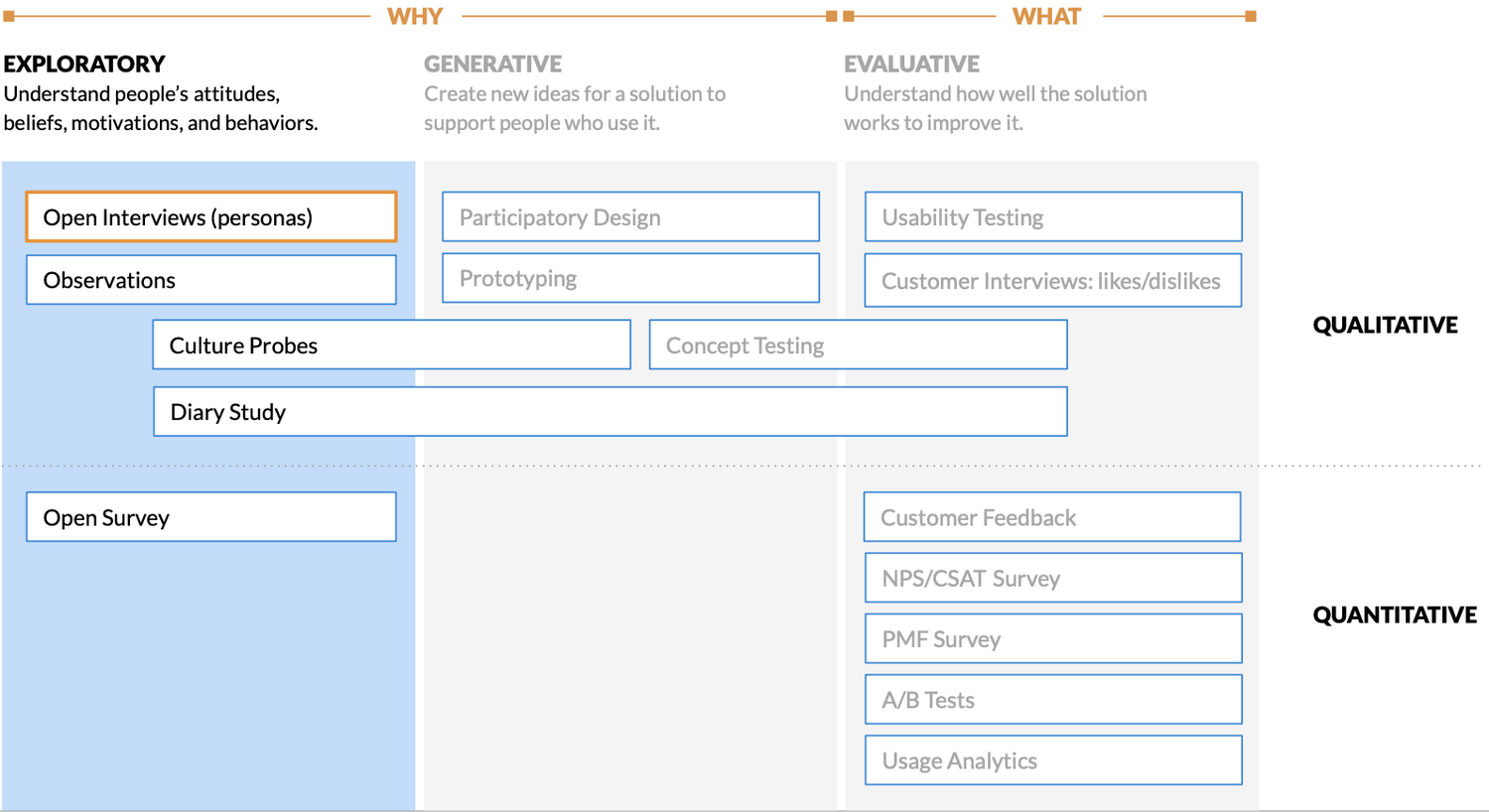The width and height of the screenshot is (1489, 812).
Task: Open the Customer Feedback box
Action: click(x=1052, y=517)
